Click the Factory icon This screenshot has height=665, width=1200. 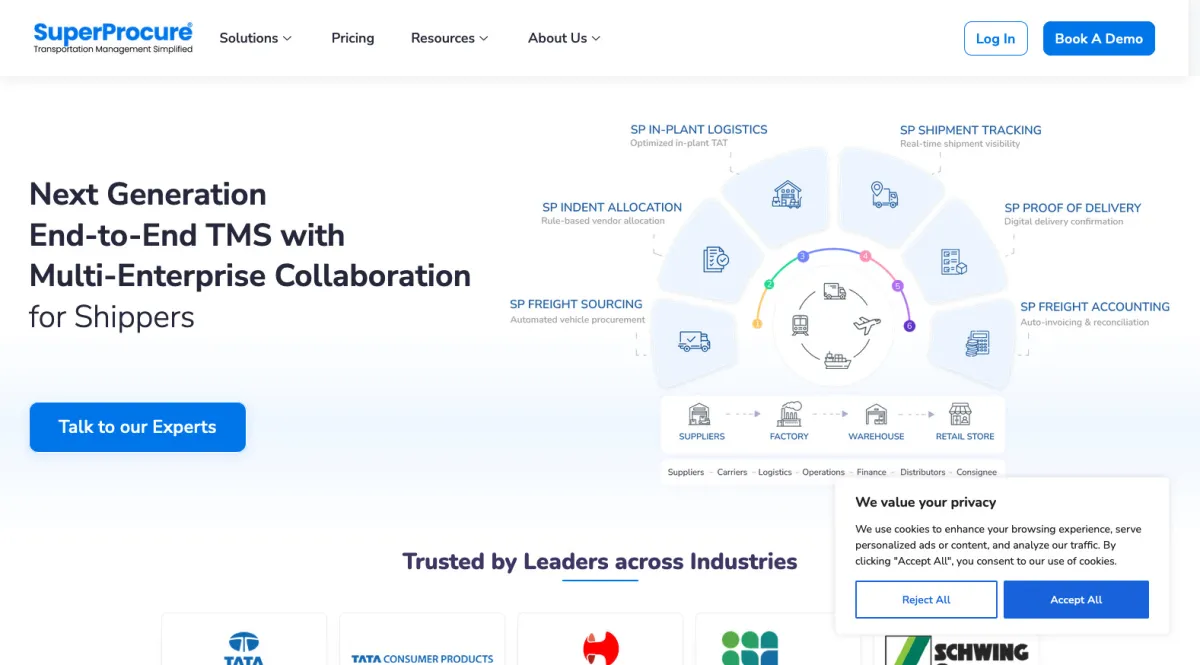pos(790,414)
